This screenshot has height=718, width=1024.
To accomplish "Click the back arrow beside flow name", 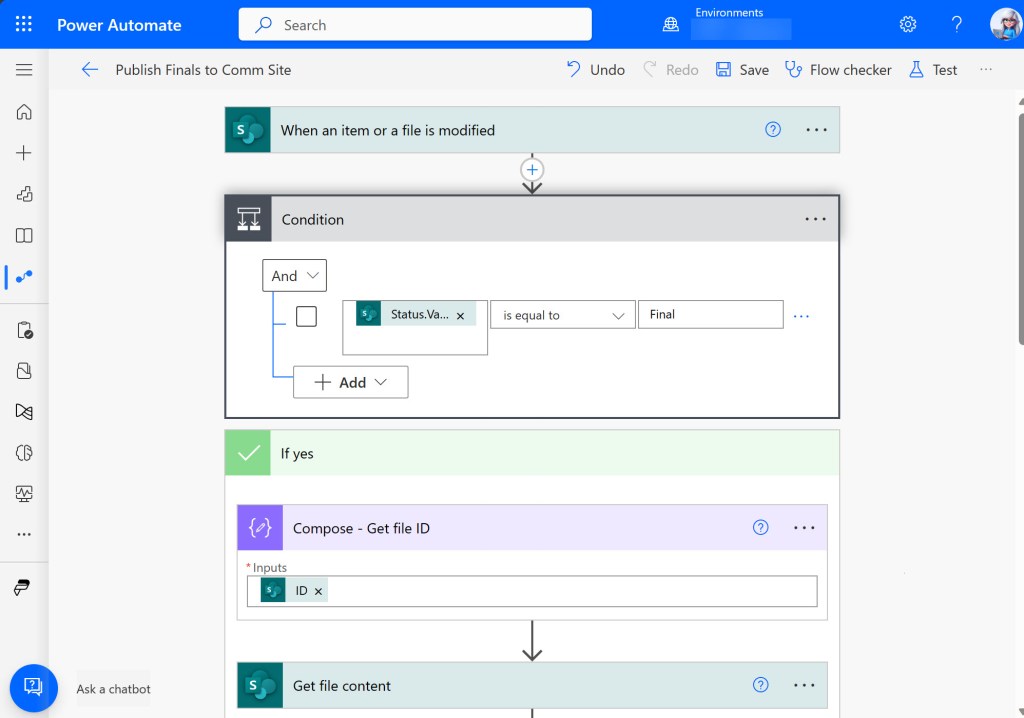I will pos(90,69).
